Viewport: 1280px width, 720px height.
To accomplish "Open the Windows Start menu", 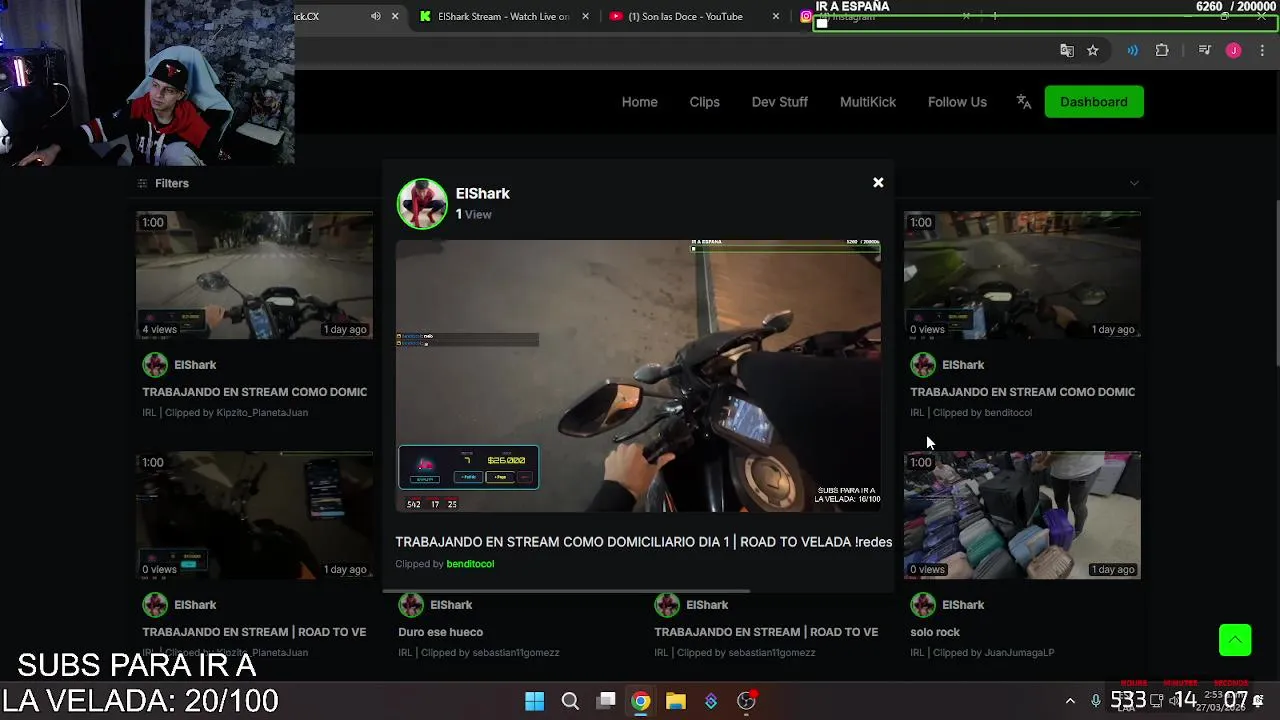I will click(535, 701).
